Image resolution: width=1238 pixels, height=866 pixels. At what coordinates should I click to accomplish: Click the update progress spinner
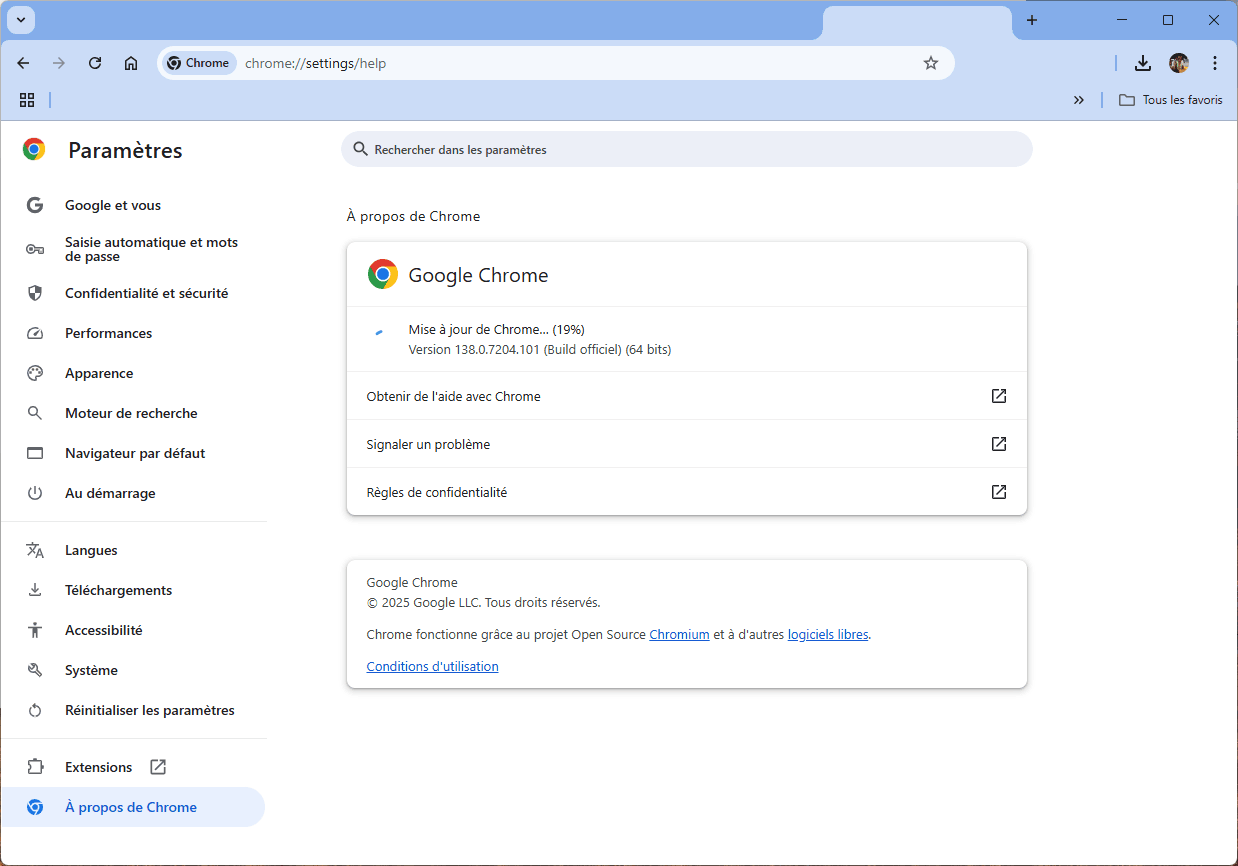[379, 331]
